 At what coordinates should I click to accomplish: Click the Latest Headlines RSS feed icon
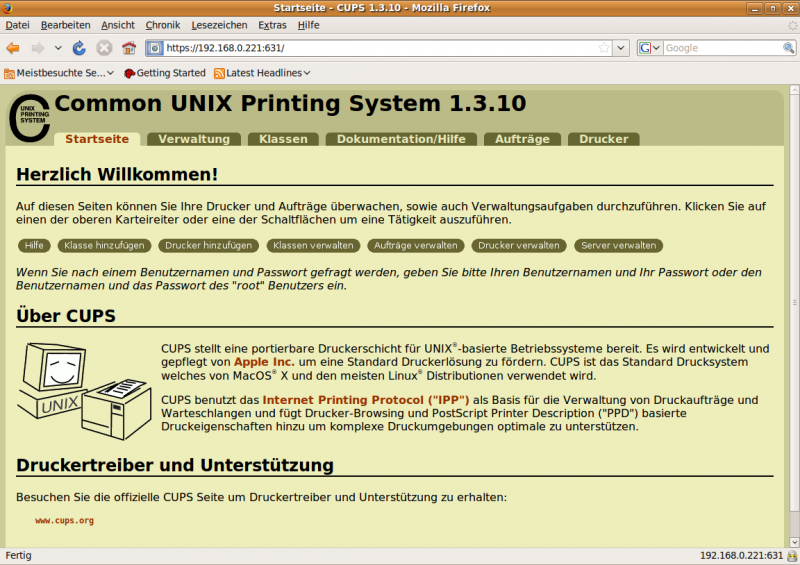[x=219, y=73]
